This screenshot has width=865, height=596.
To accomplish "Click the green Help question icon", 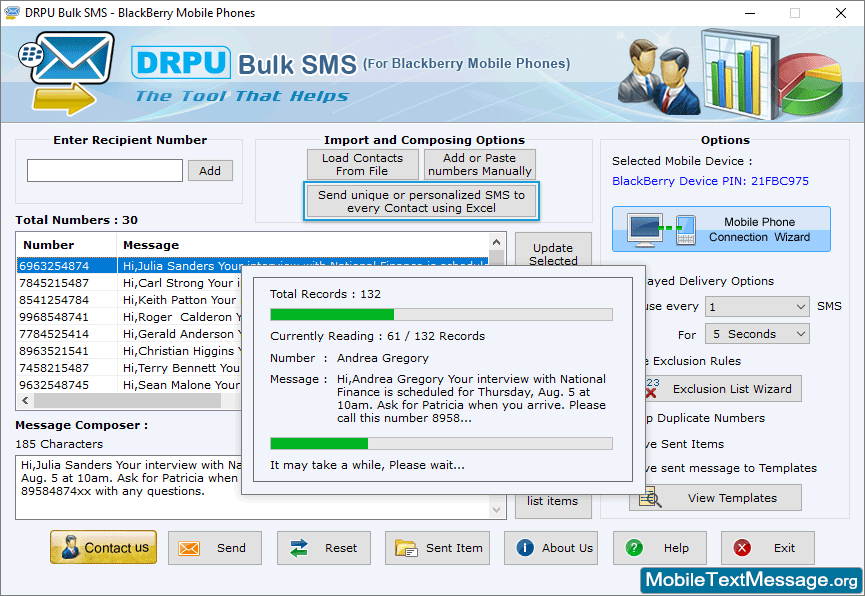I will click(x=634, y=547).
